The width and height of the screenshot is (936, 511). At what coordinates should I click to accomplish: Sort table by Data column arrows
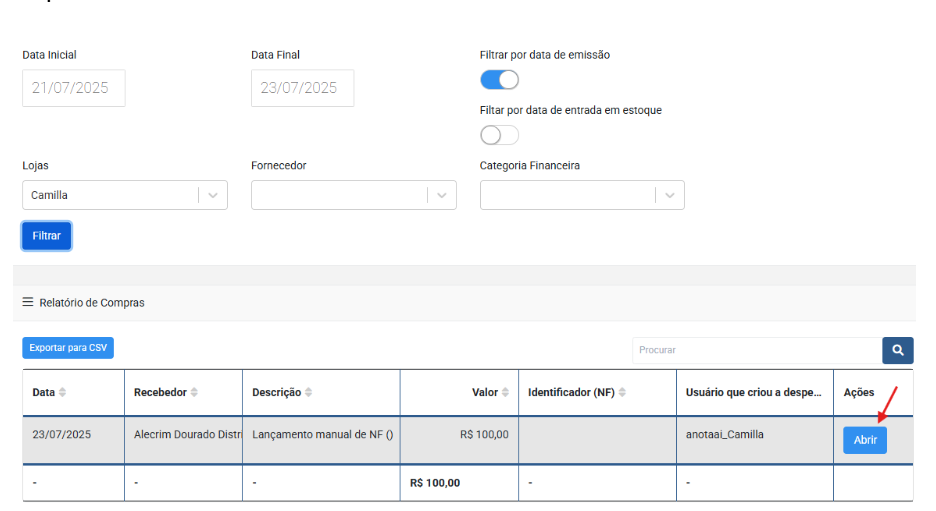(63, 393)
